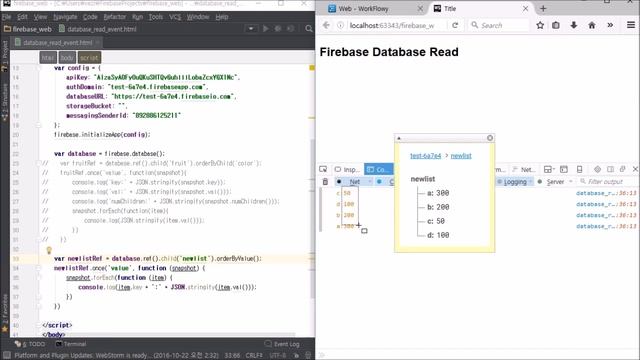
Task: Toggle tool window bars icon in status bar
Action: 6,356
